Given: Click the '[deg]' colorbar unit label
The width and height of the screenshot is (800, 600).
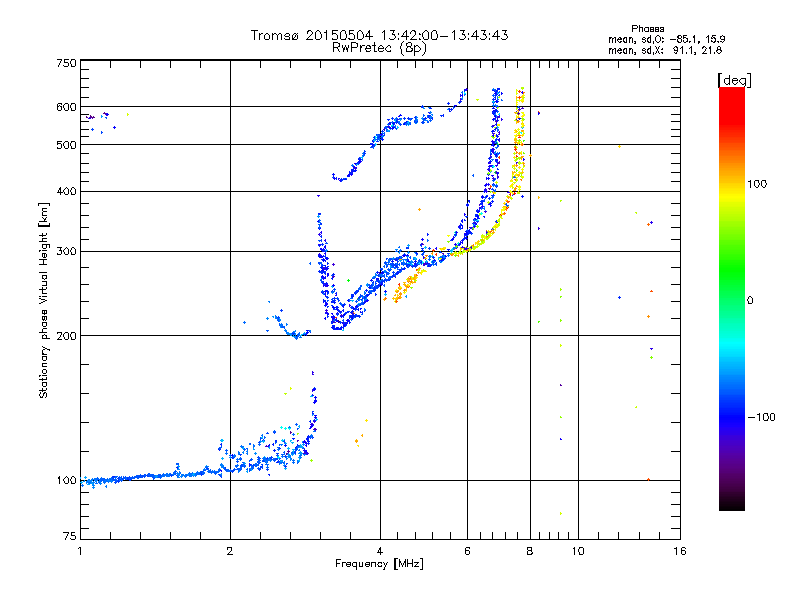Looking at the screenshot, I should tap(734, 80).
